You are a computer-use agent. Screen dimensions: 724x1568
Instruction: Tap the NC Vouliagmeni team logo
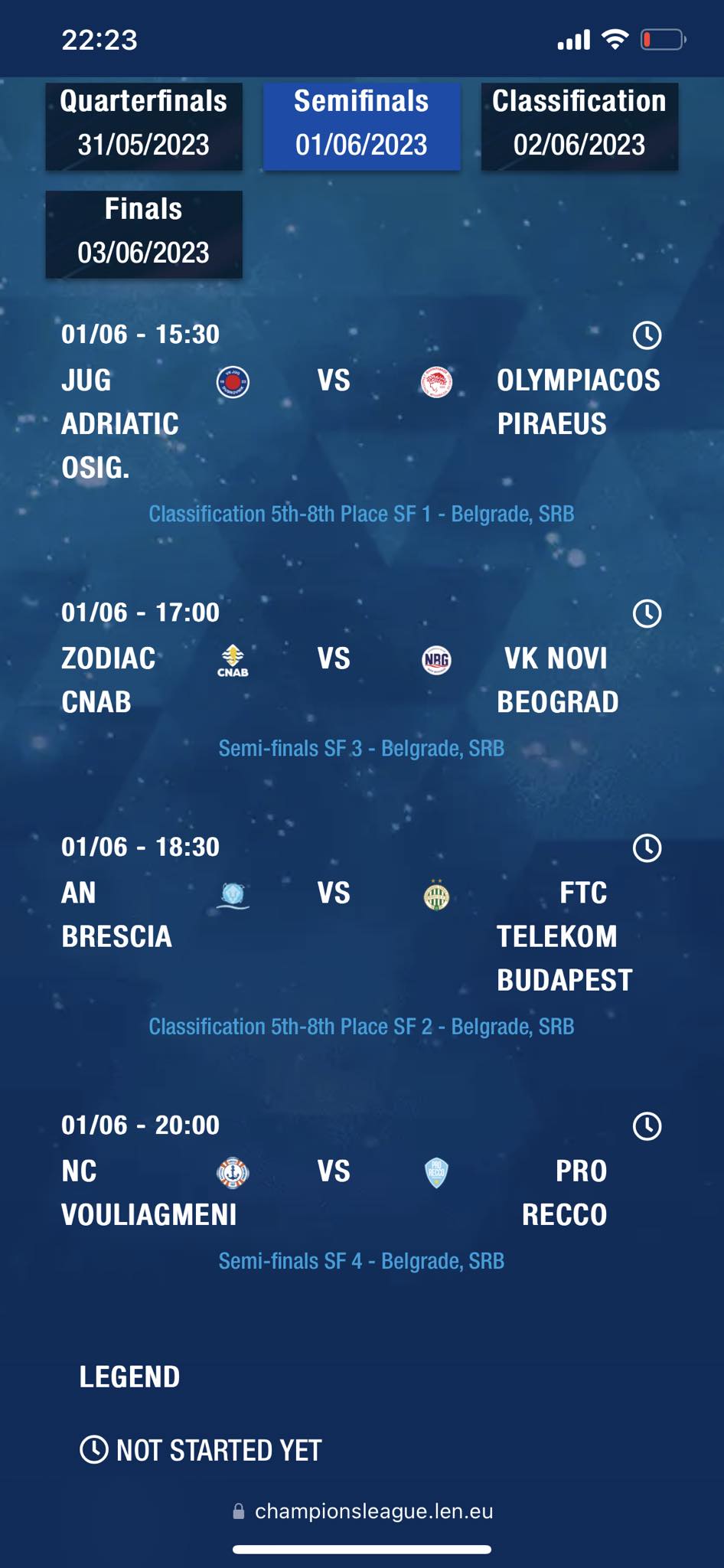pyautogui.click(x=233, y=1172)
